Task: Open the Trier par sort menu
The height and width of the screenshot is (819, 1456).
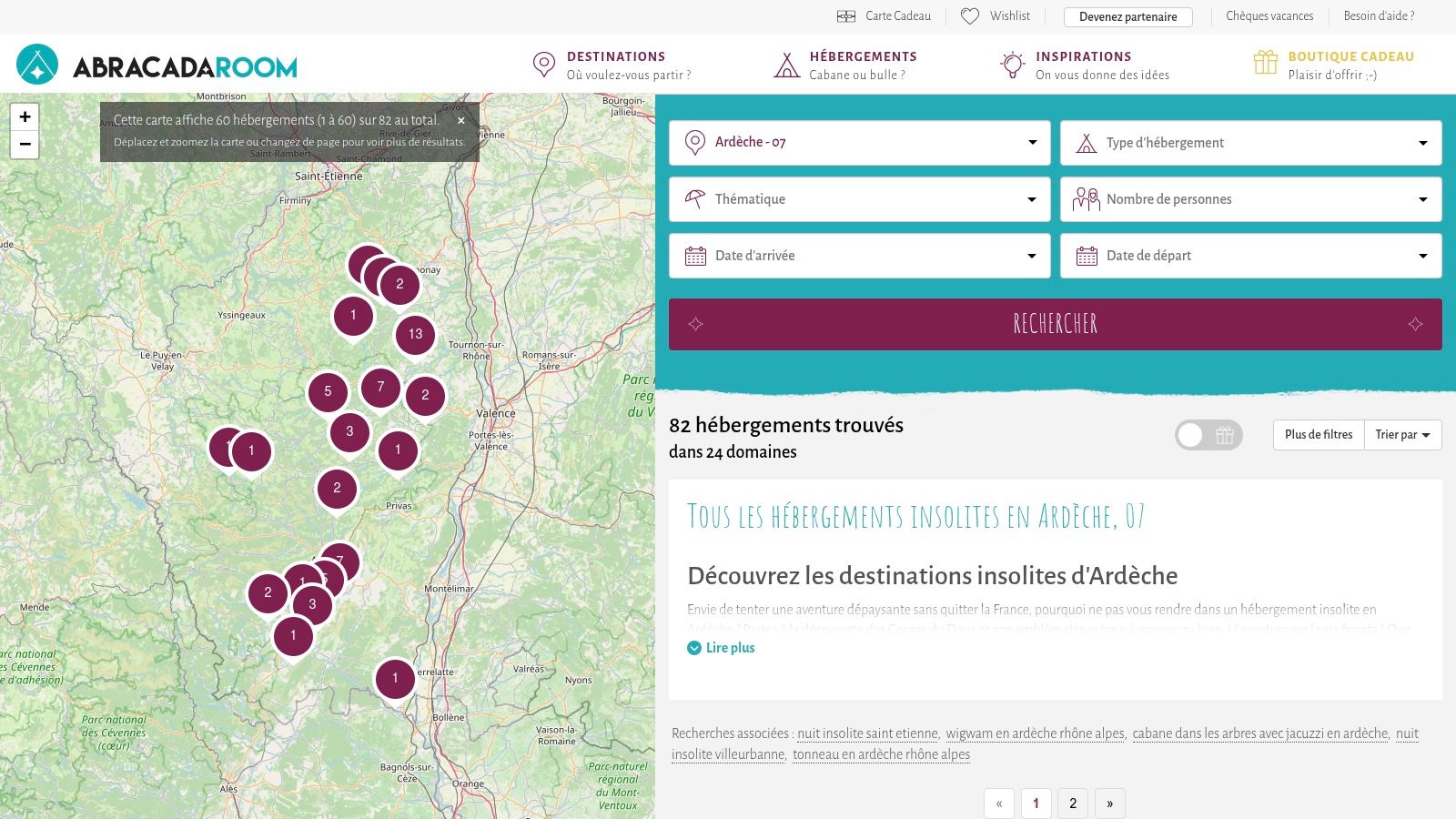Action: (1402, 435)
